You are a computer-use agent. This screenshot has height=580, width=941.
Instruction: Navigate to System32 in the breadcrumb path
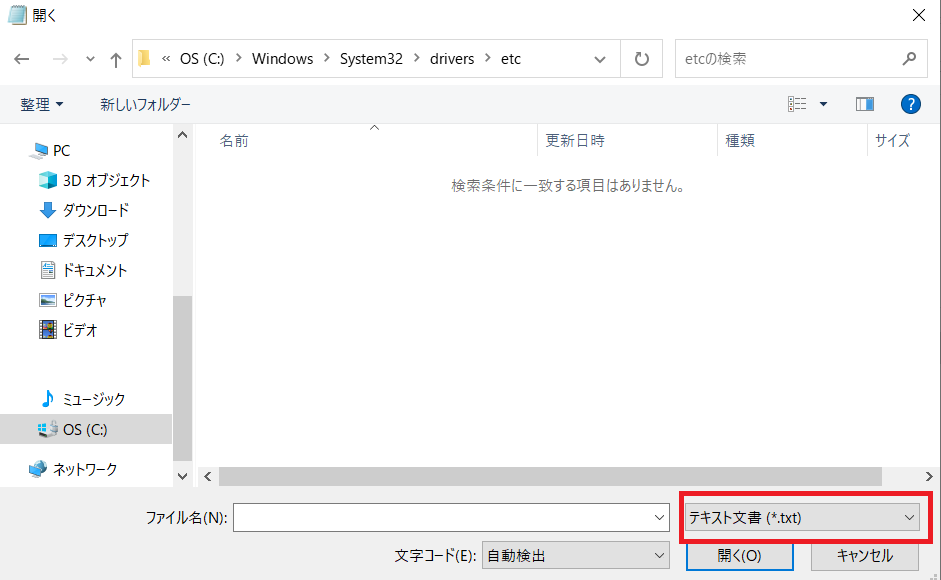click(371, 58)
